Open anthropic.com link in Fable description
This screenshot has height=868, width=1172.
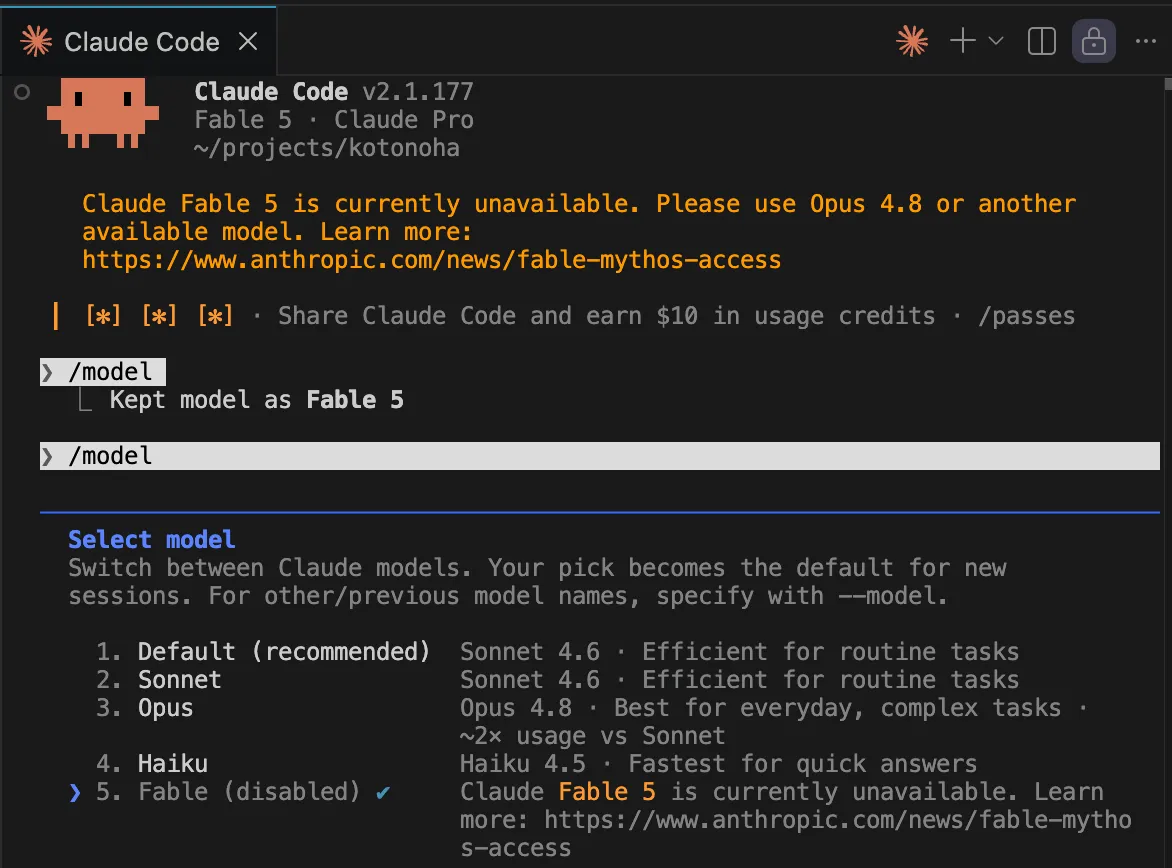click(795, 834)
